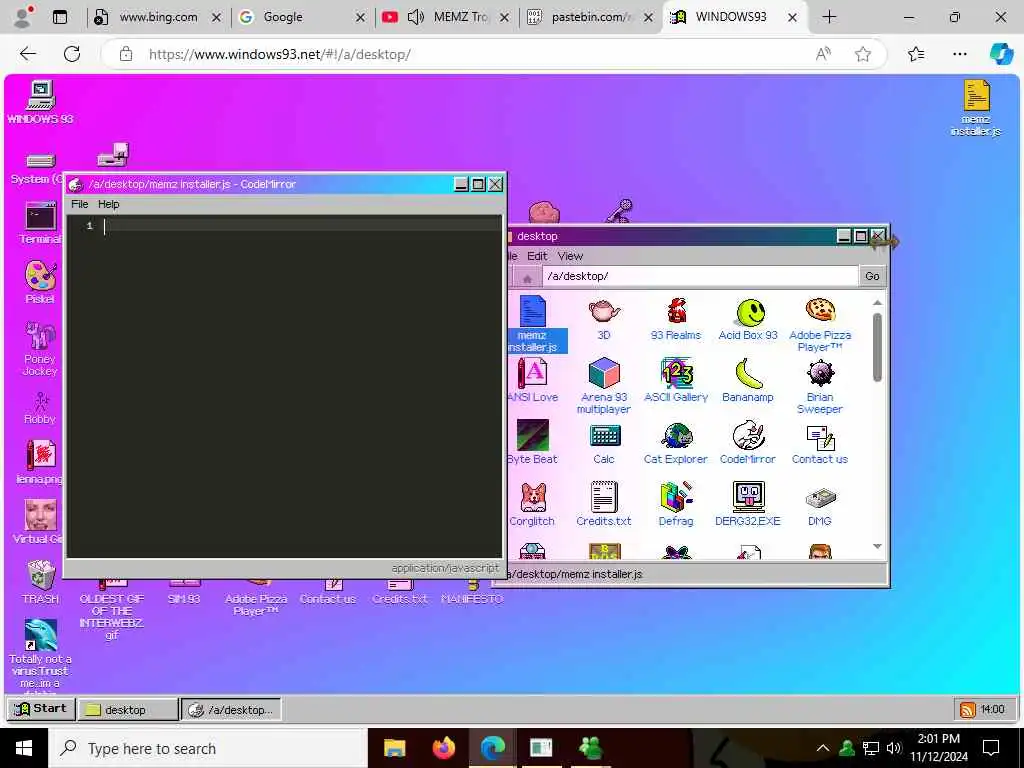The width and height of the screenshot is (1024, 768).
Task: Open the Robby desktop icon
Action: coord(40,408)
